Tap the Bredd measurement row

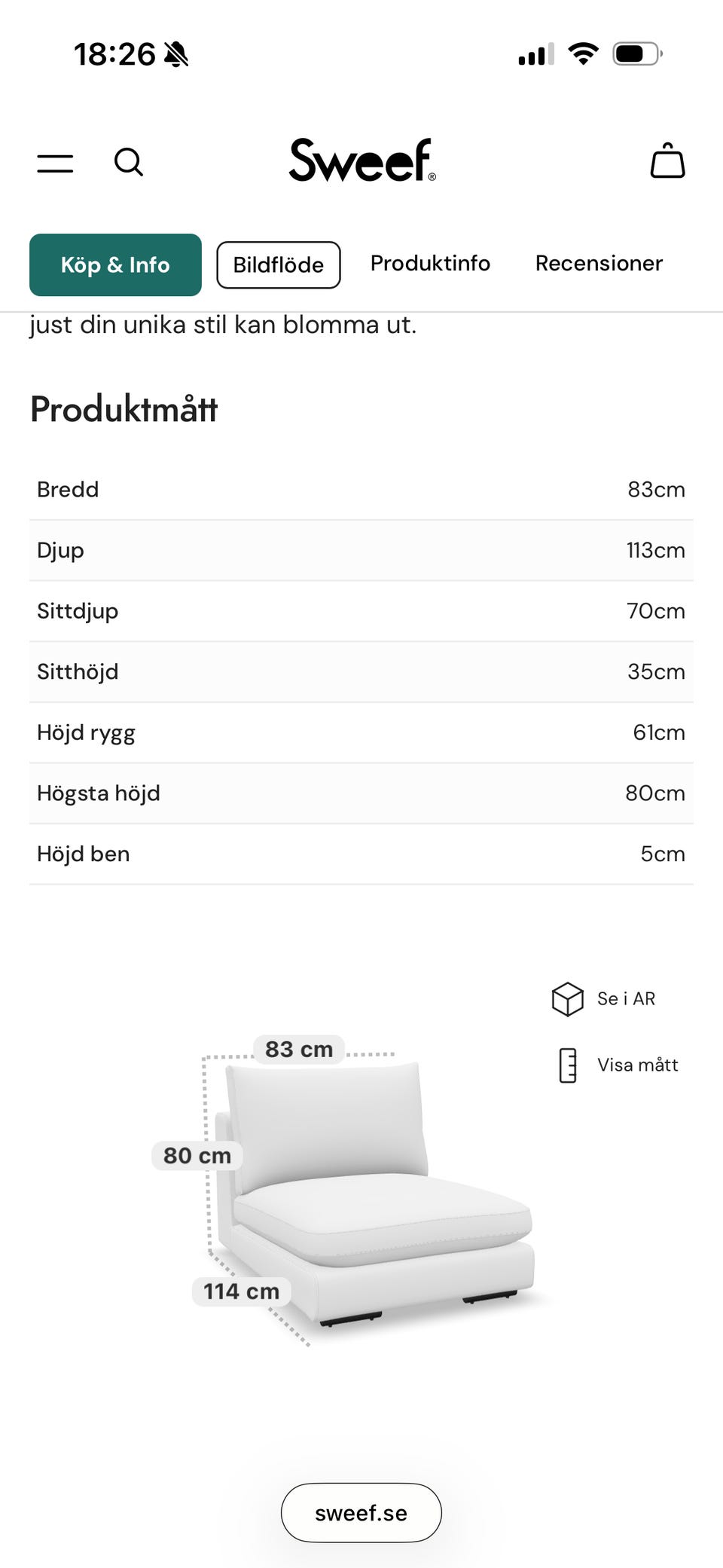(361, 489)
